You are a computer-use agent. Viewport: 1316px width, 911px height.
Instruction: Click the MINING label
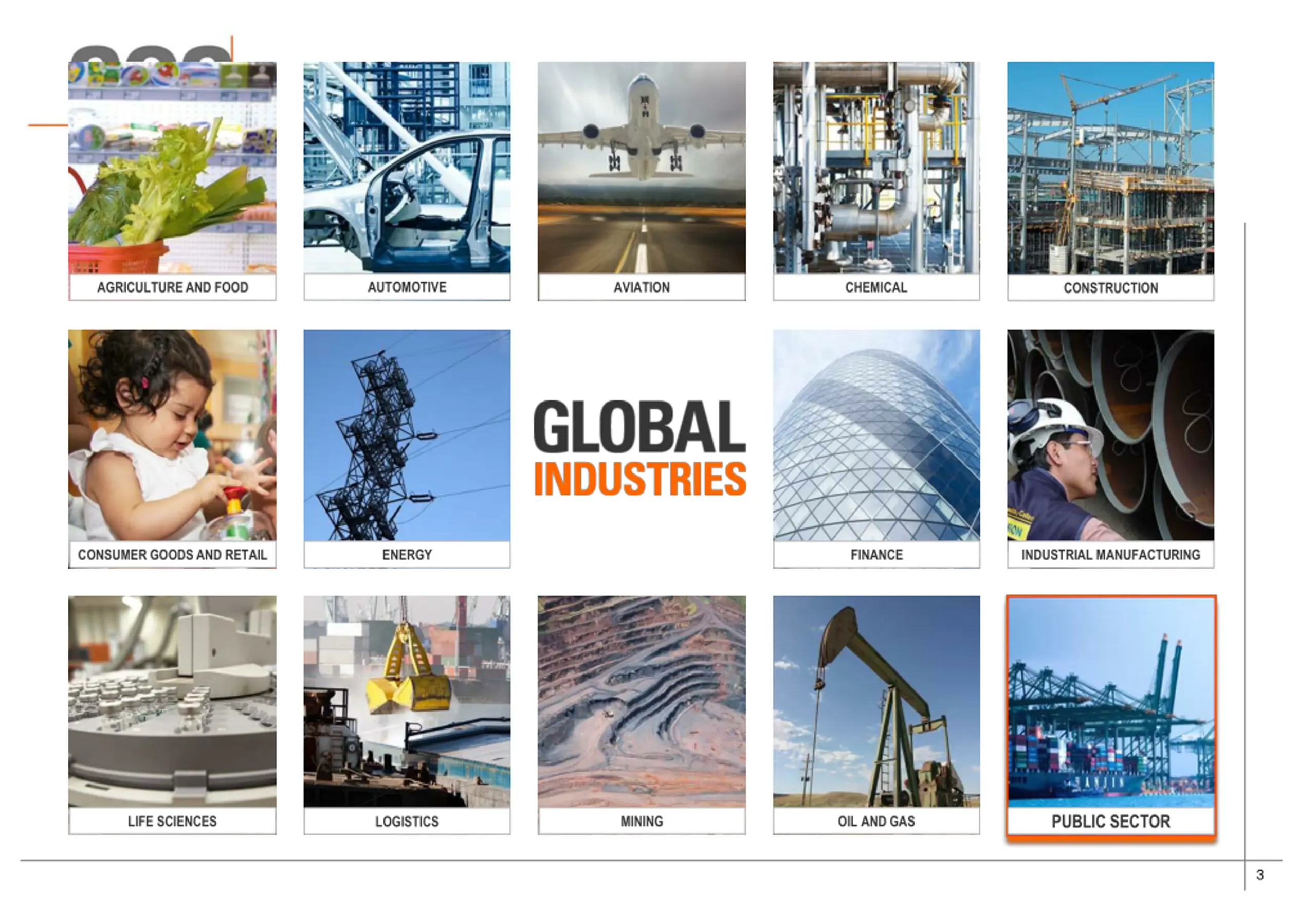(x=642, y=822)
